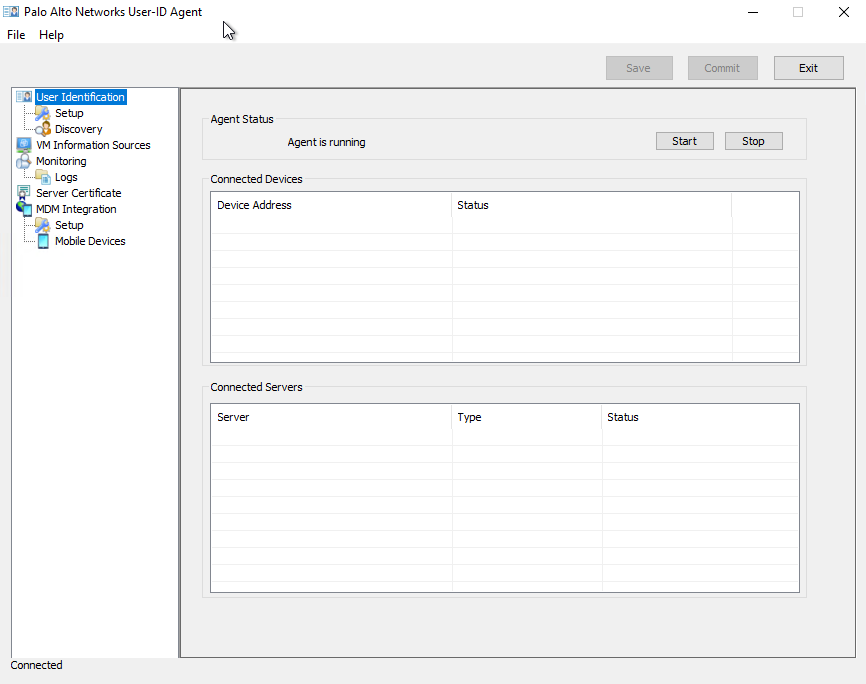
Task: Click the Server Certificate icon
Action: click(24, 193)
